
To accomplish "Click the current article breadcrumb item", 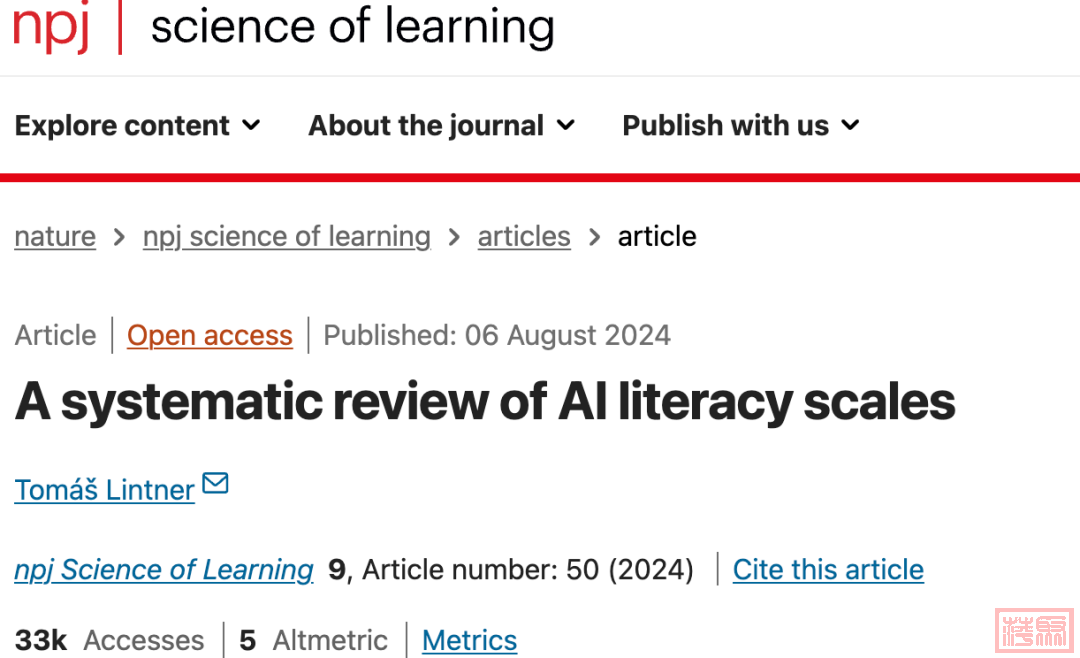I will tap(657, 236).
